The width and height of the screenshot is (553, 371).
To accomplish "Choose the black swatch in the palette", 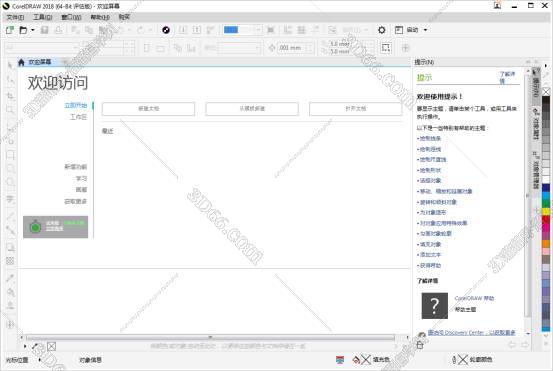I will [546, 100].
